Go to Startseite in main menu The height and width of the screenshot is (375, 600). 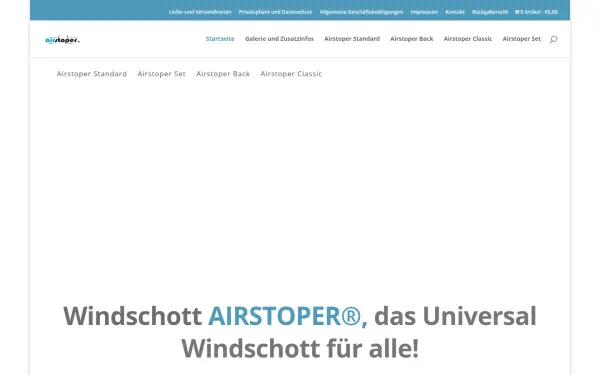[x=220, y=39]
